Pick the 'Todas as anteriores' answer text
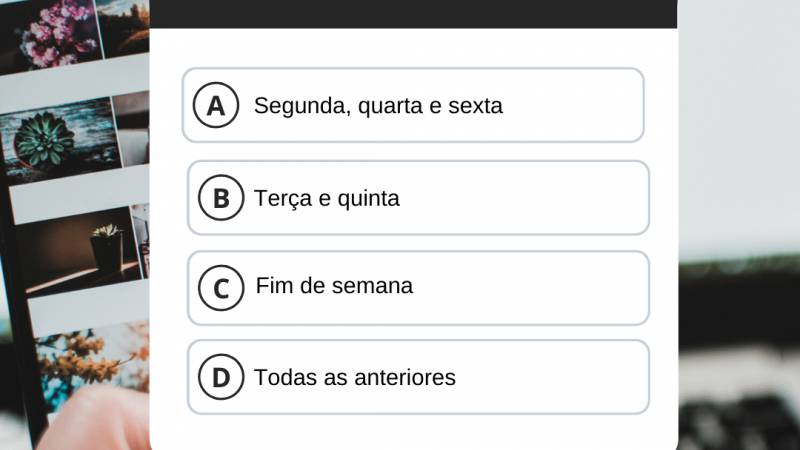Viewport: 800px width, 450px height. (355, 378)
